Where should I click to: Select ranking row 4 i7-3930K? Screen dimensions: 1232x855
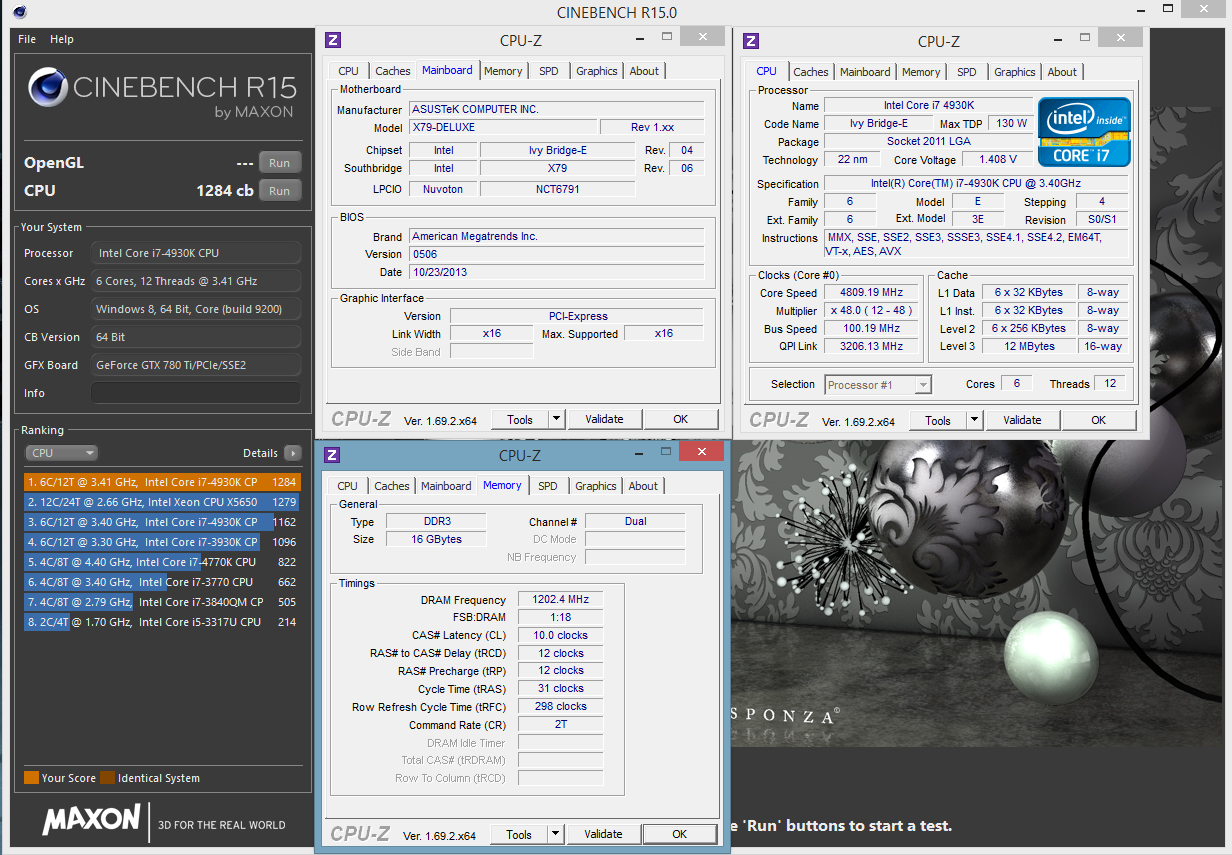(162, 542)
